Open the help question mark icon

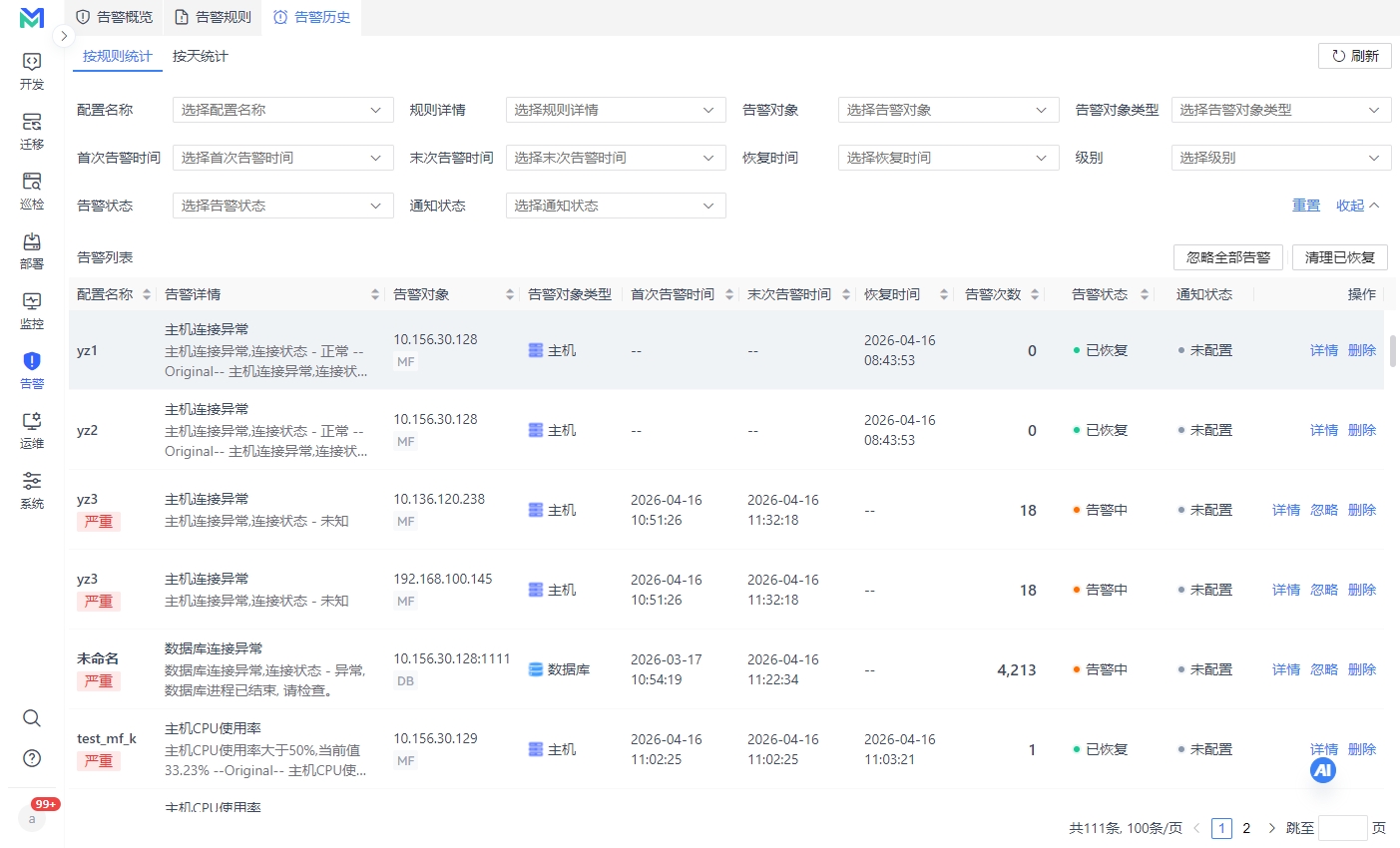coord(32,758)
